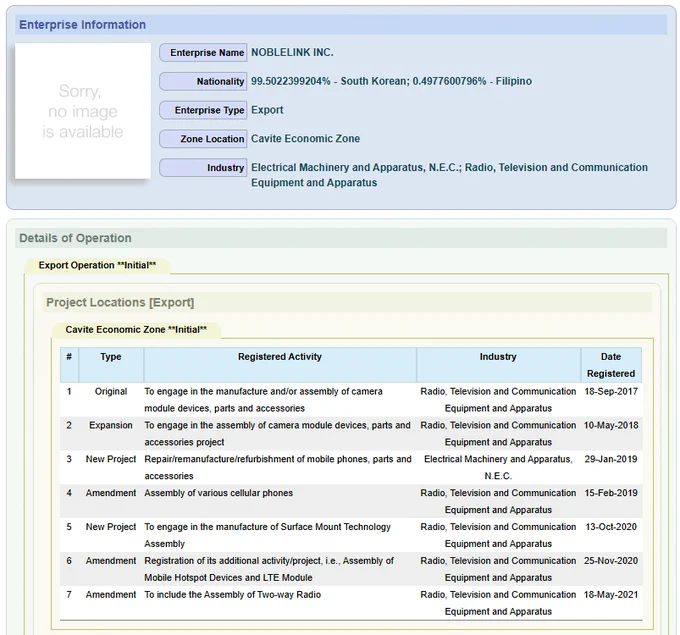Click the 'Type' column header
The image size is (680, 635).
111,365
